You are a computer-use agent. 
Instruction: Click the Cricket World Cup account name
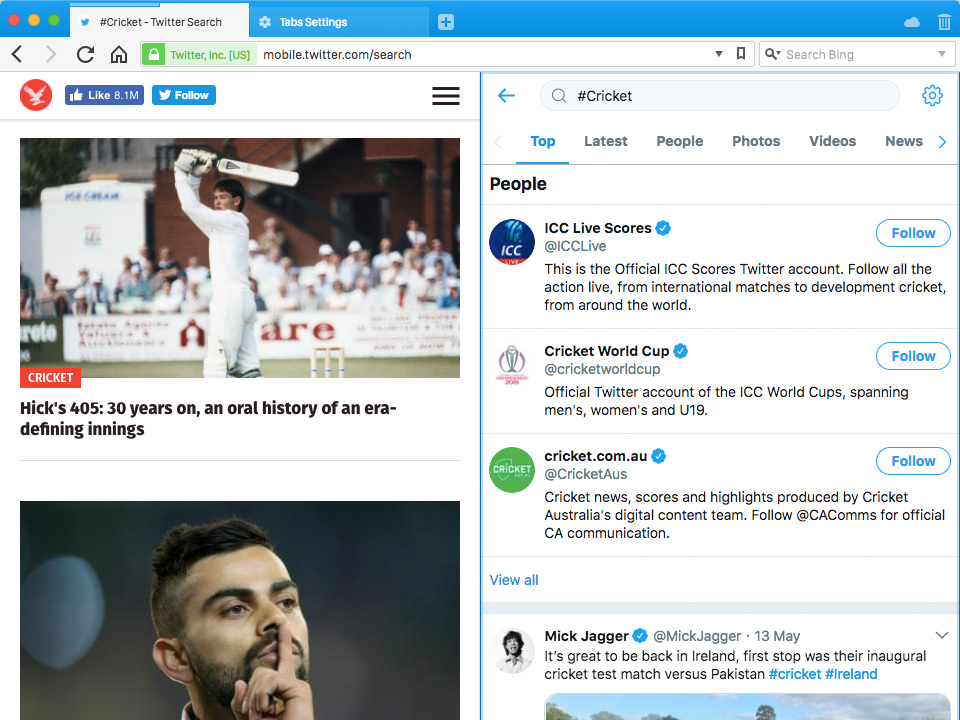[607, 351]
